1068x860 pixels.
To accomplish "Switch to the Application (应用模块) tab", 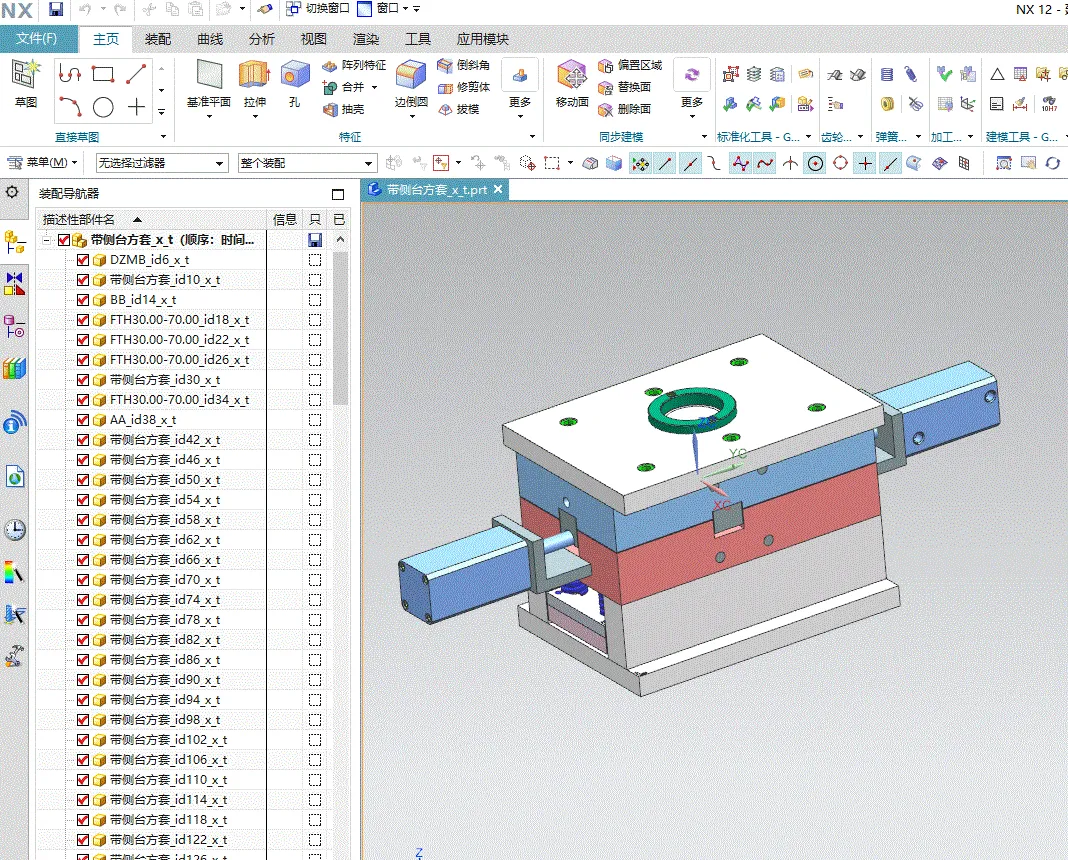I will (483, 39).
